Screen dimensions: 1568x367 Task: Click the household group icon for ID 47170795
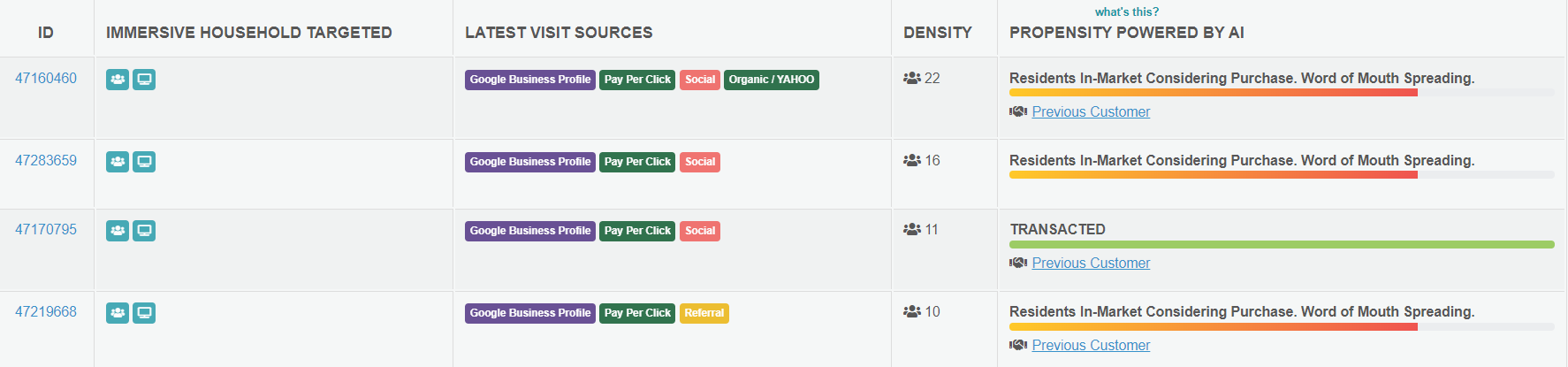tap(118, 231)
